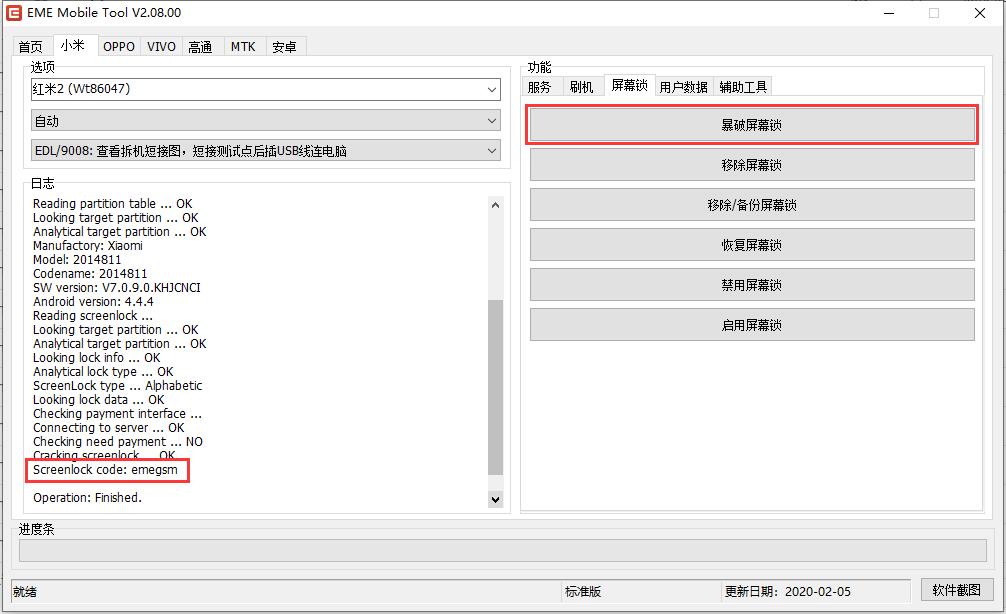Open the 刷机 function tab

581,87
